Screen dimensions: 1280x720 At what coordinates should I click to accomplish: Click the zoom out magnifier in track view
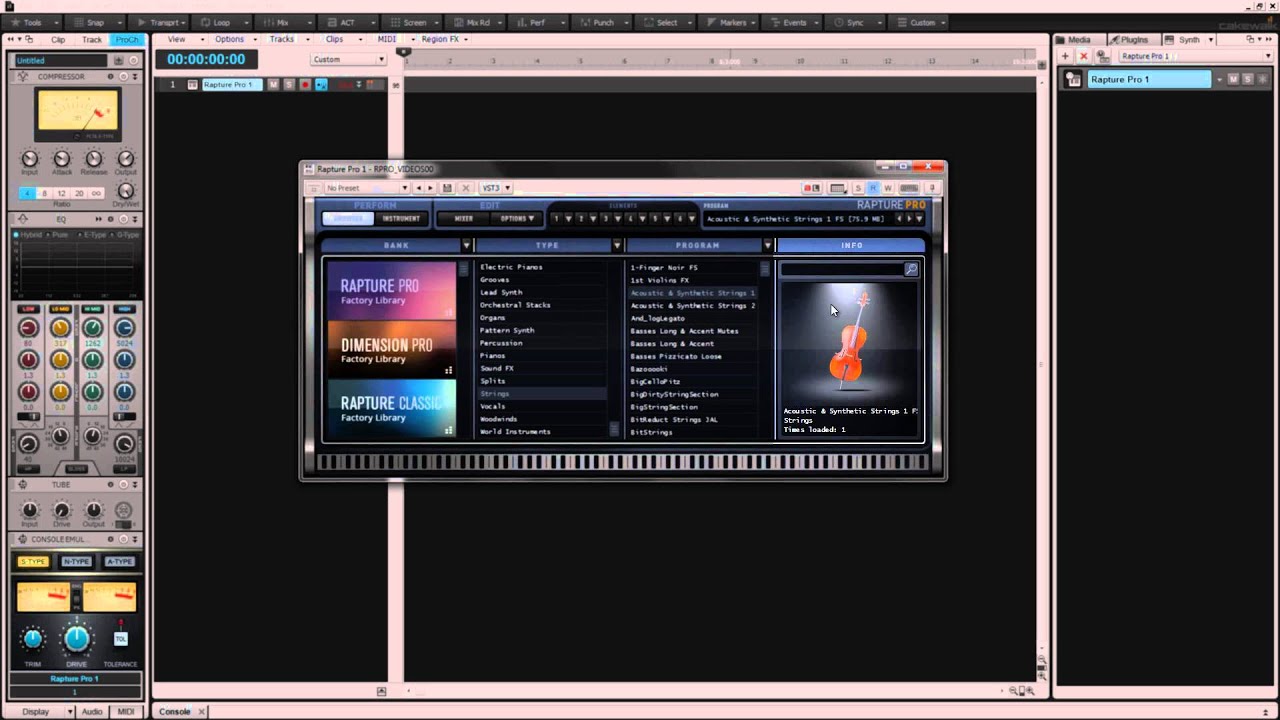pyautogui.click(x=1015, y=690)
